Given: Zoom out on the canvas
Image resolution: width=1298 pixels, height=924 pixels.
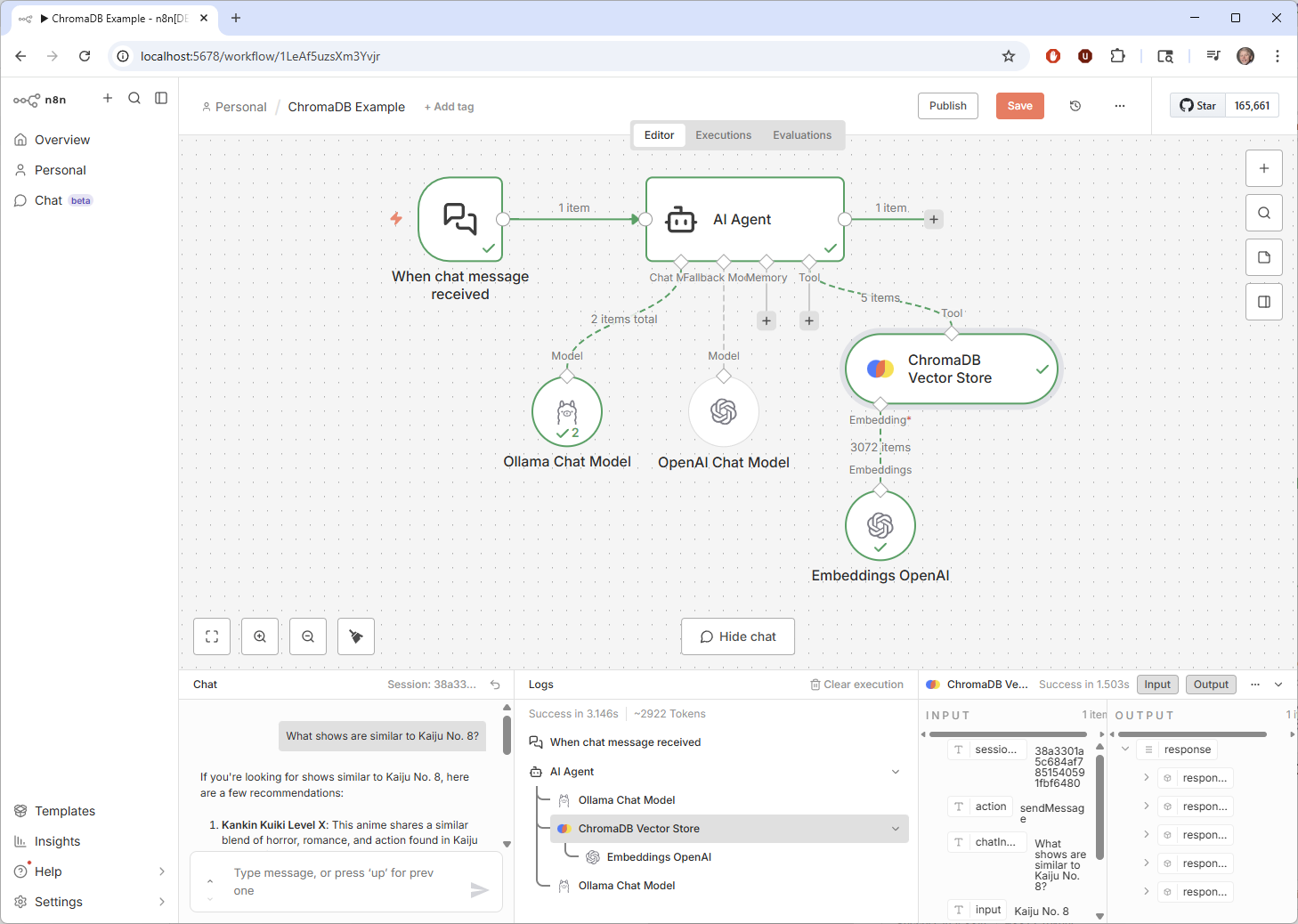Looking at the screenshot, I should point(308,636).
